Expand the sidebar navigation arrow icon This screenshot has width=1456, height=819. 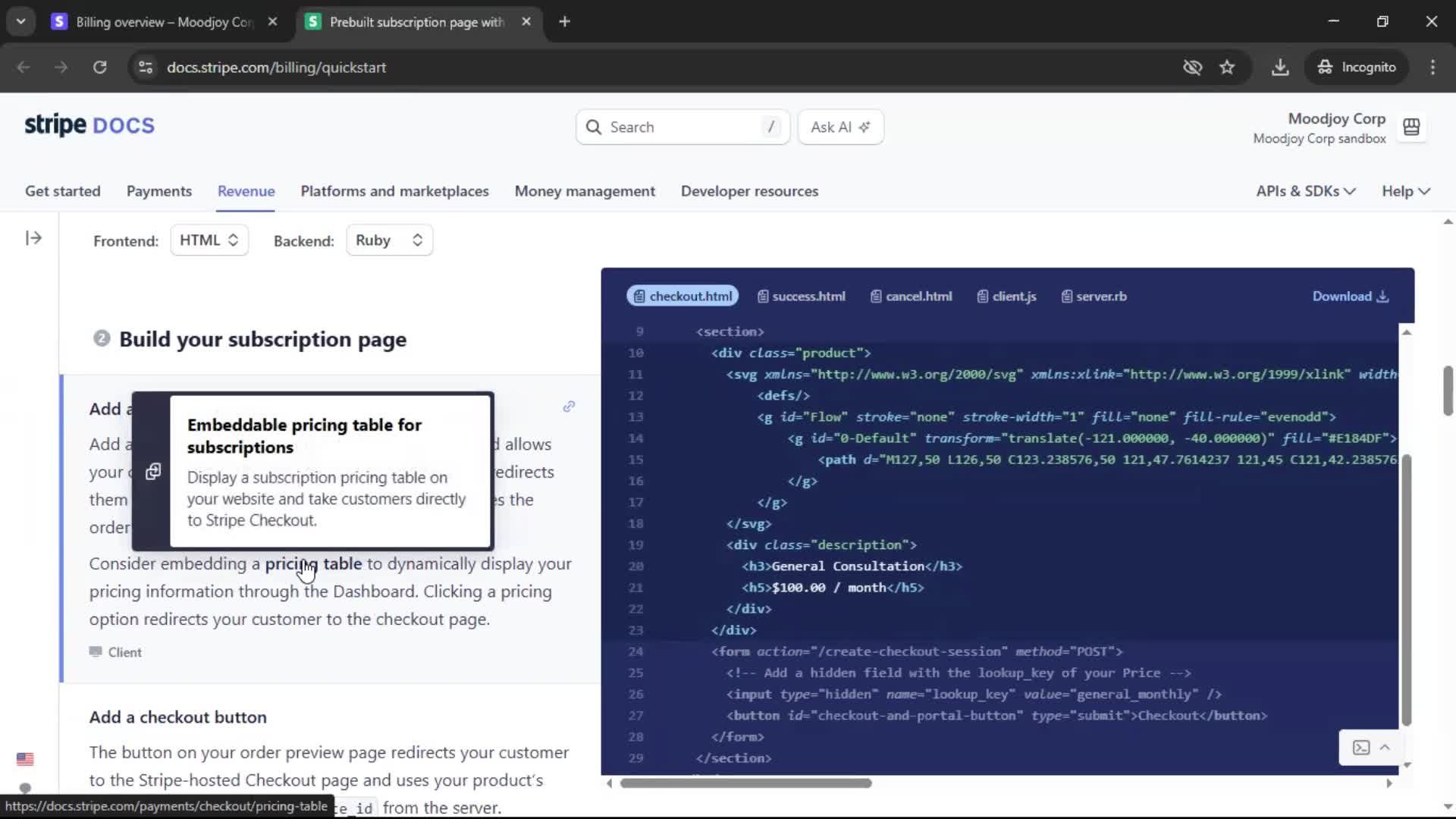(33, 238)
